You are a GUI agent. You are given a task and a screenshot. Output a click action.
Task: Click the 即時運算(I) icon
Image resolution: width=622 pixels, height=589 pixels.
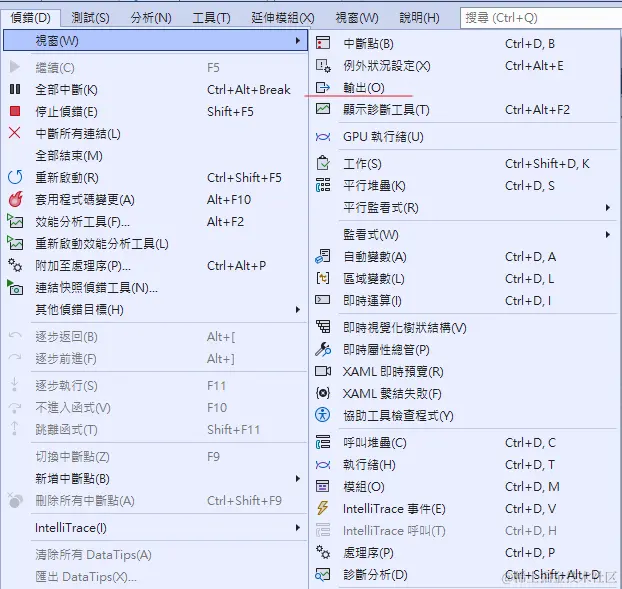(x=323, y=300)
